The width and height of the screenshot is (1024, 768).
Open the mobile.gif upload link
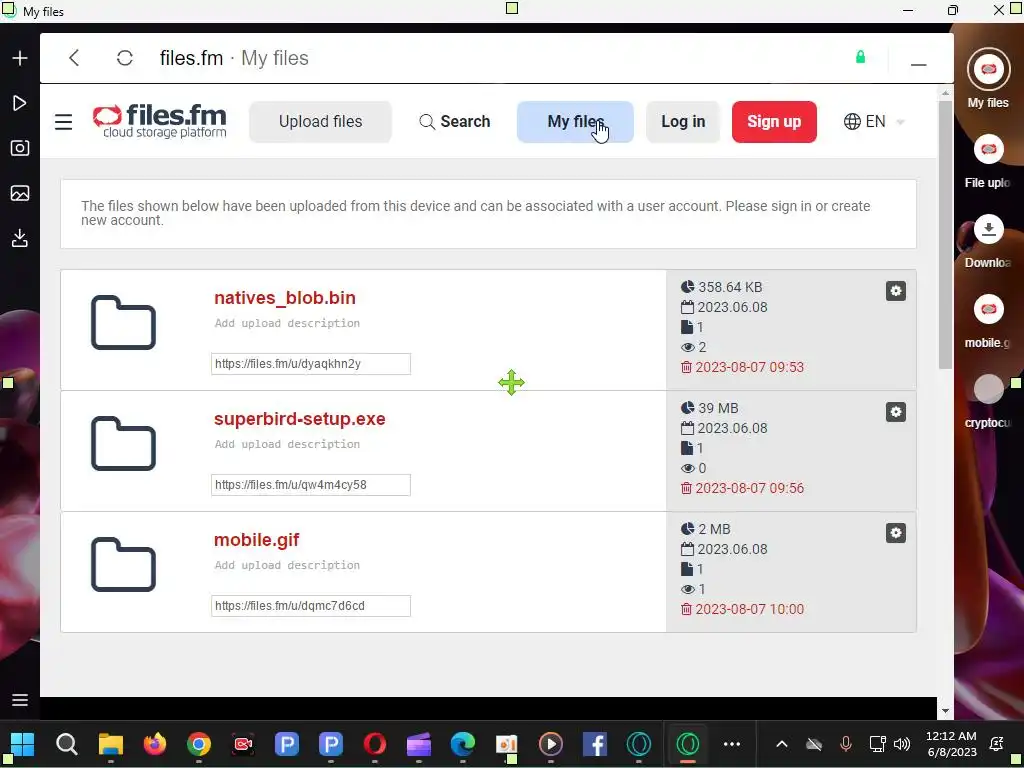coord(257,540)
